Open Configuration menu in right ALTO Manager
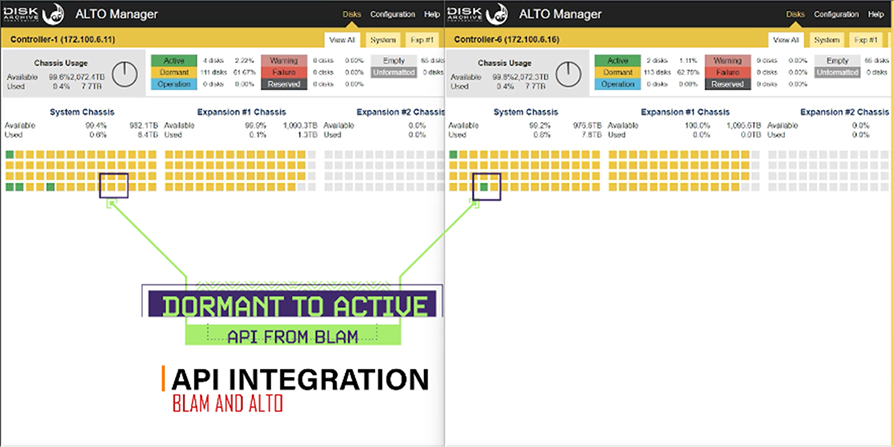Screen dimensions: 894x447 point(836,14)
